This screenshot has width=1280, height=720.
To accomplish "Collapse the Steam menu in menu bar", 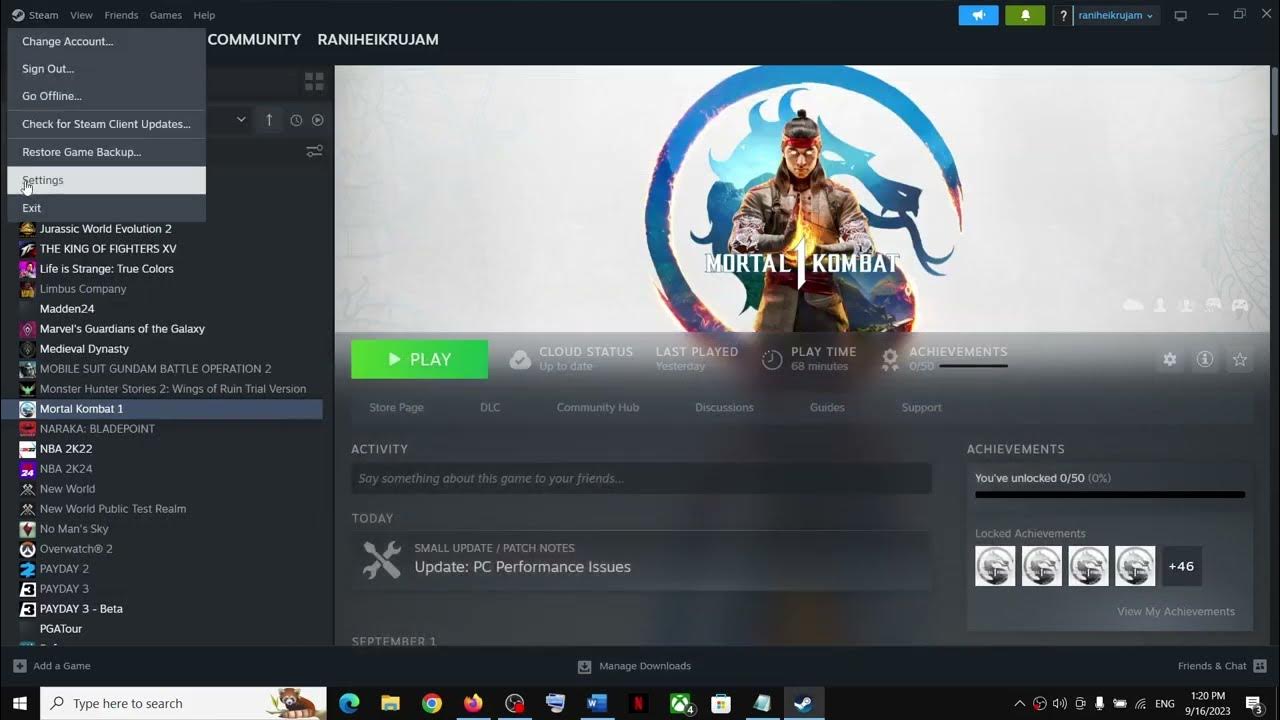I will pyautogui.click(x=35, y=15).
